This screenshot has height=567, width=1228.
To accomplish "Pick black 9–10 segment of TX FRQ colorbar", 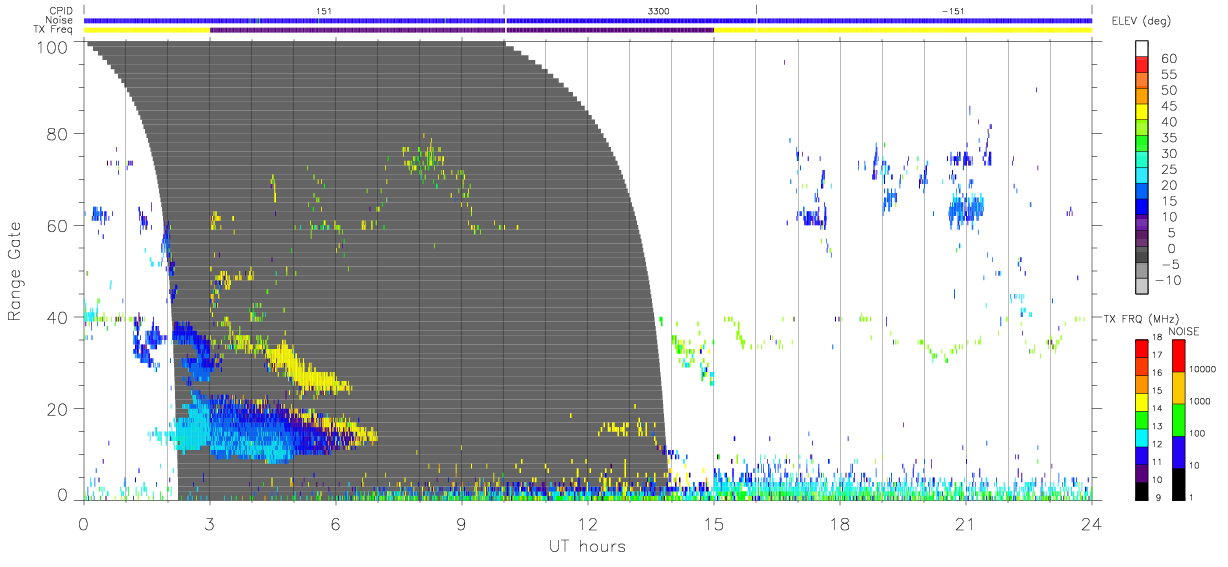I will (1143, 489).
